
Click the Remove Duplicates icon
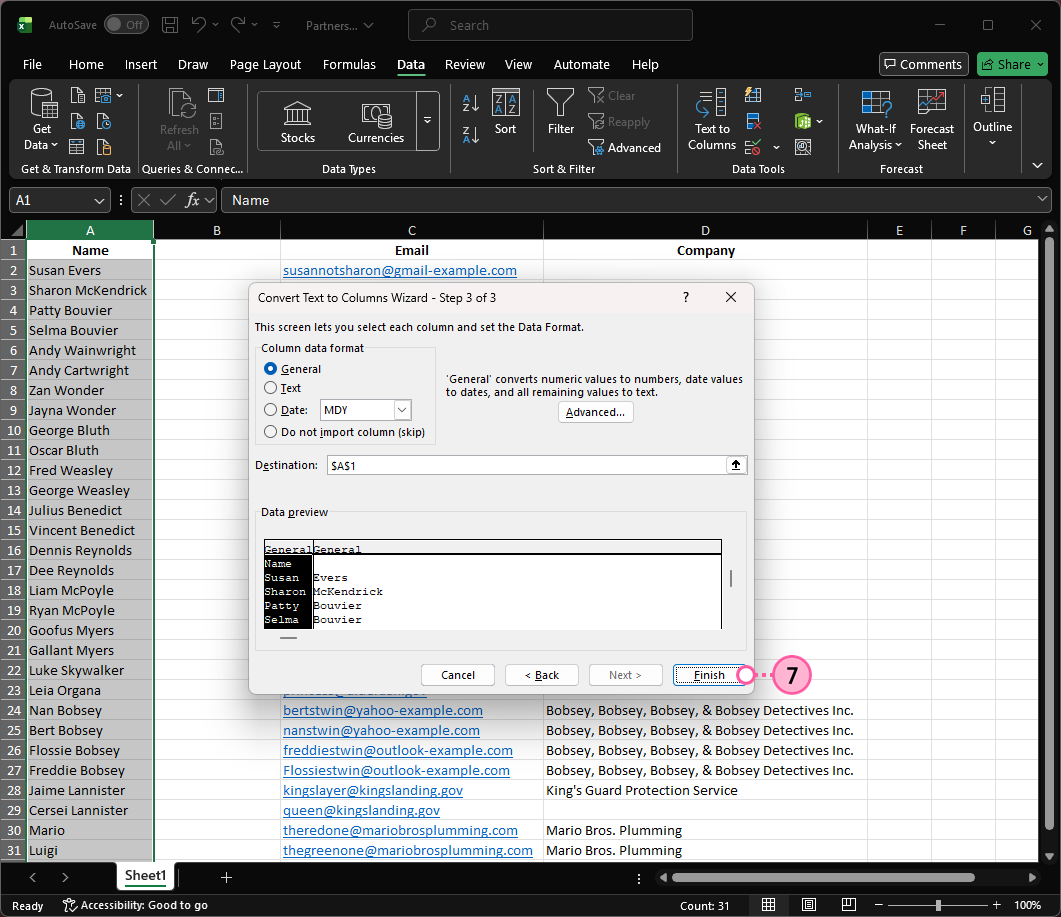click(x=753, y=121)
